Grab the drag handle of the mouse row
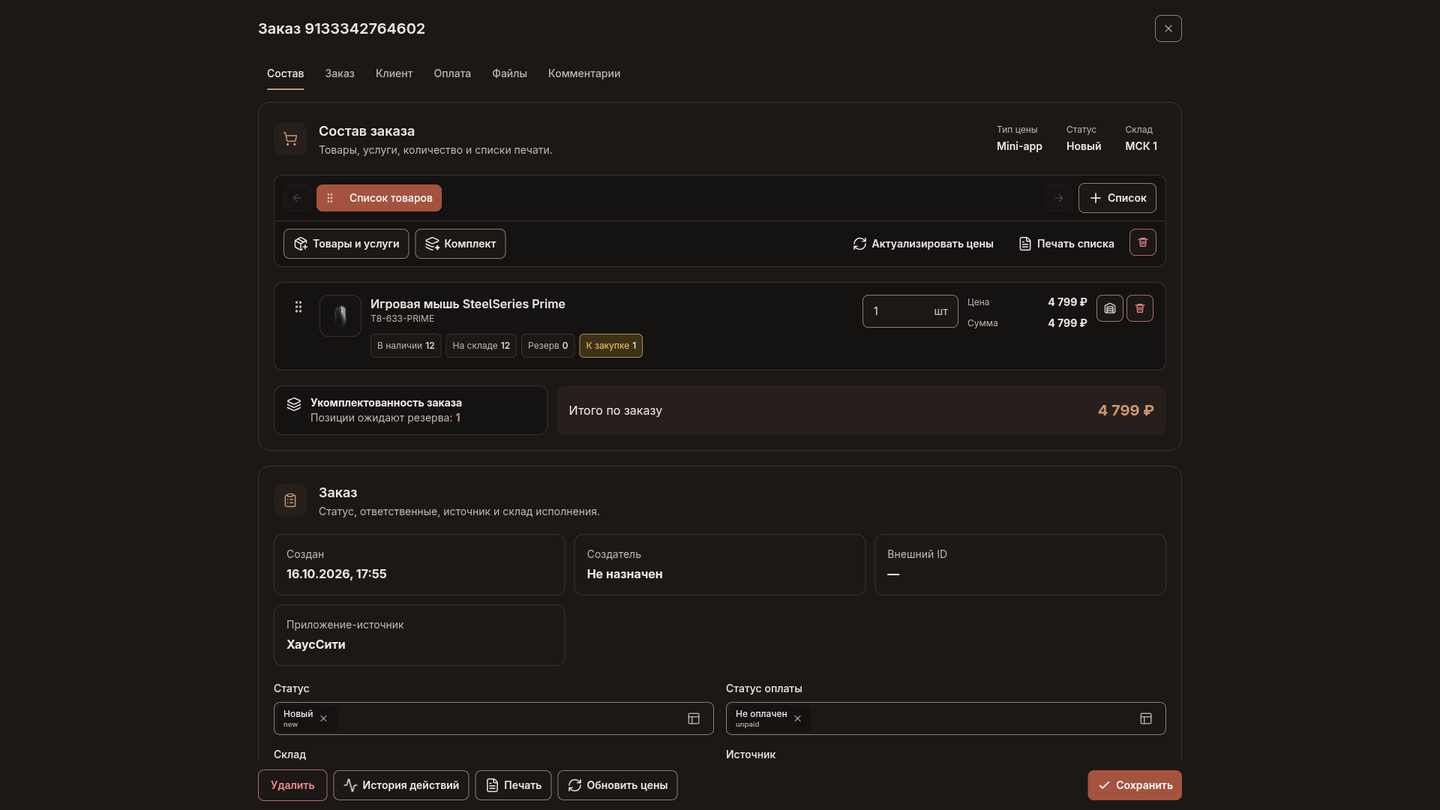Viewport: 1440px width, 810px height. (298, 307)
